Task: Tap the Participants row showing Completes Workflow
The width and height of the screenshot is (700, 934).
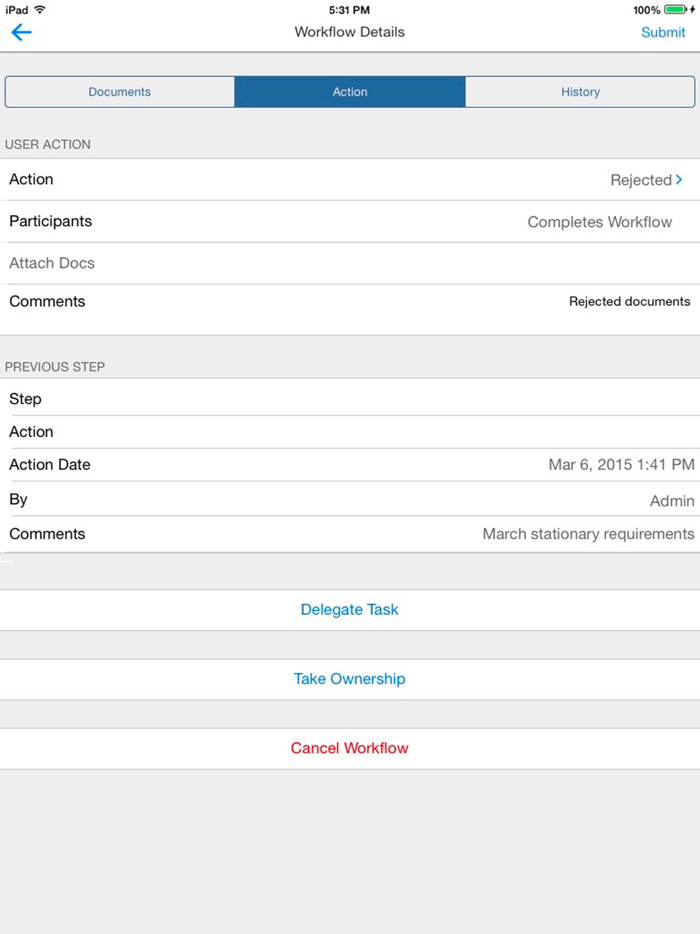Action: [350, 221]
